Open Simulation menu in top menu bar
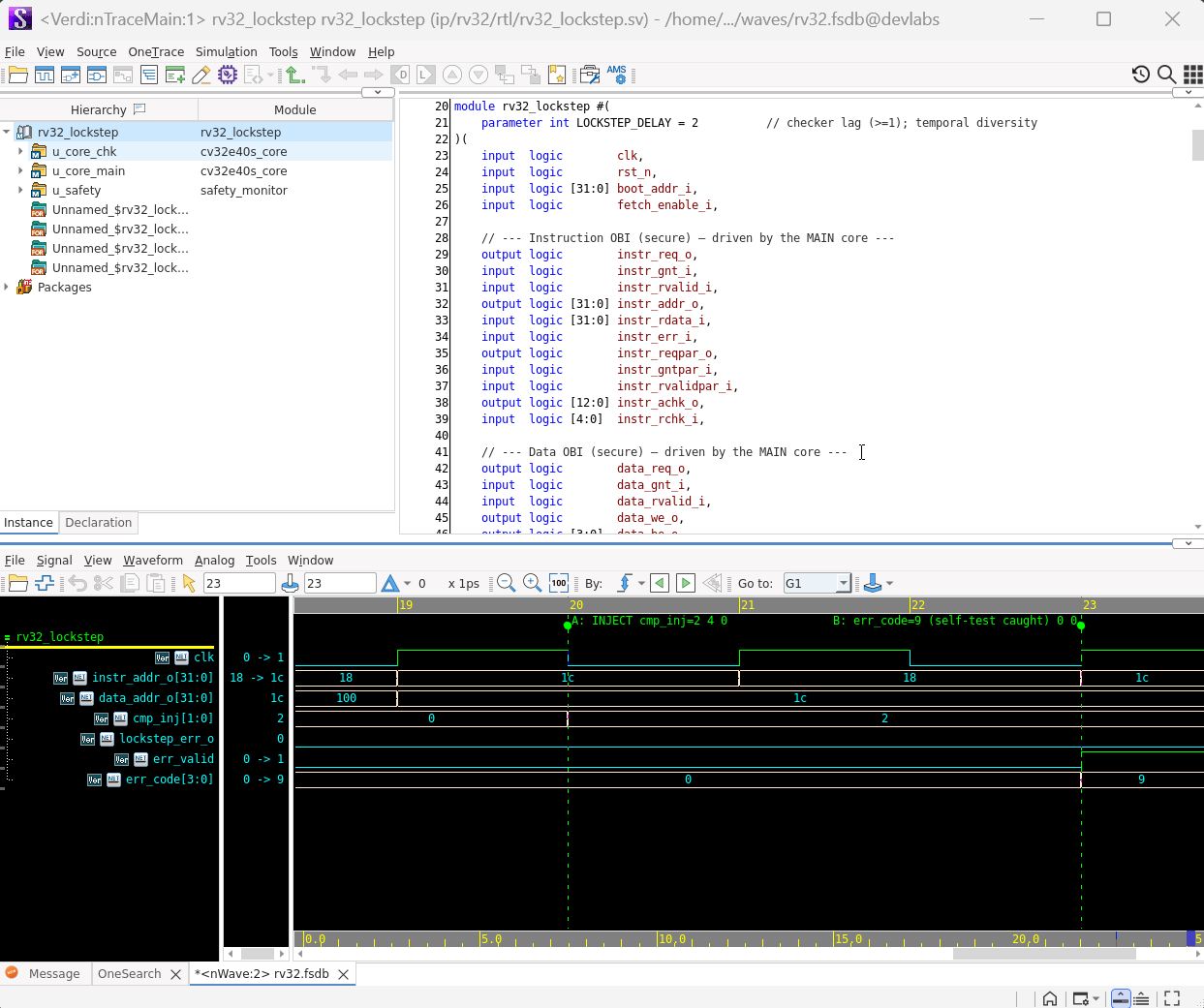The width and height of the screenshot is (1204, 1008). 227,51
